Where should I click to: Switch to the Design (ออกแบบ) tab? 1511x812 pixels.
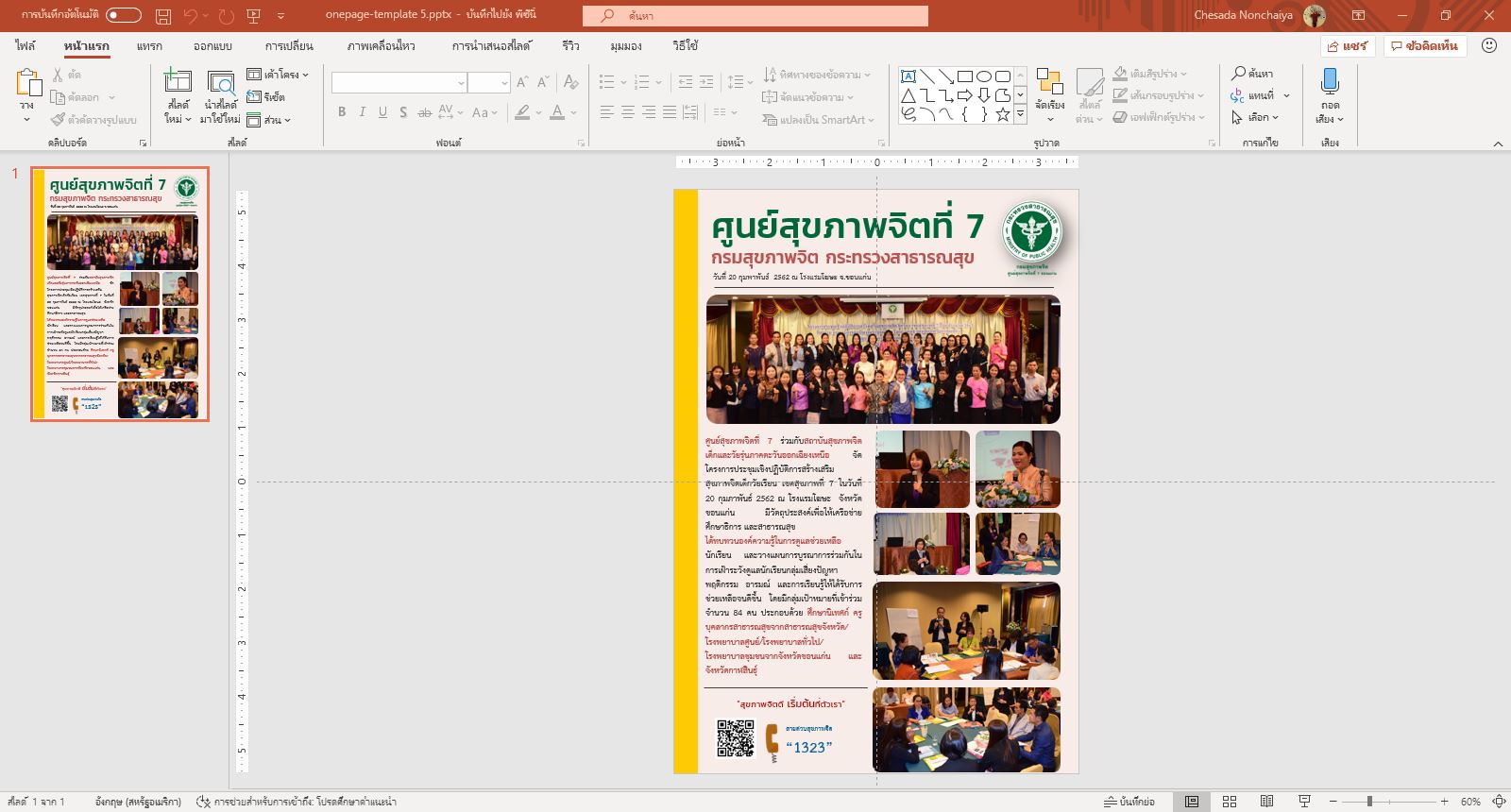(x=212, y=45)
